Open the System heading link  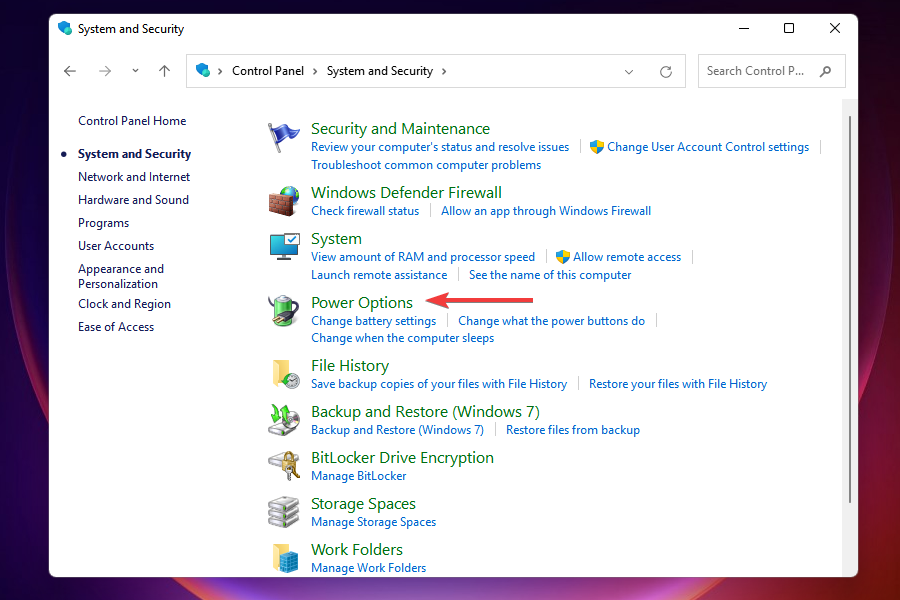pos(336,238)
